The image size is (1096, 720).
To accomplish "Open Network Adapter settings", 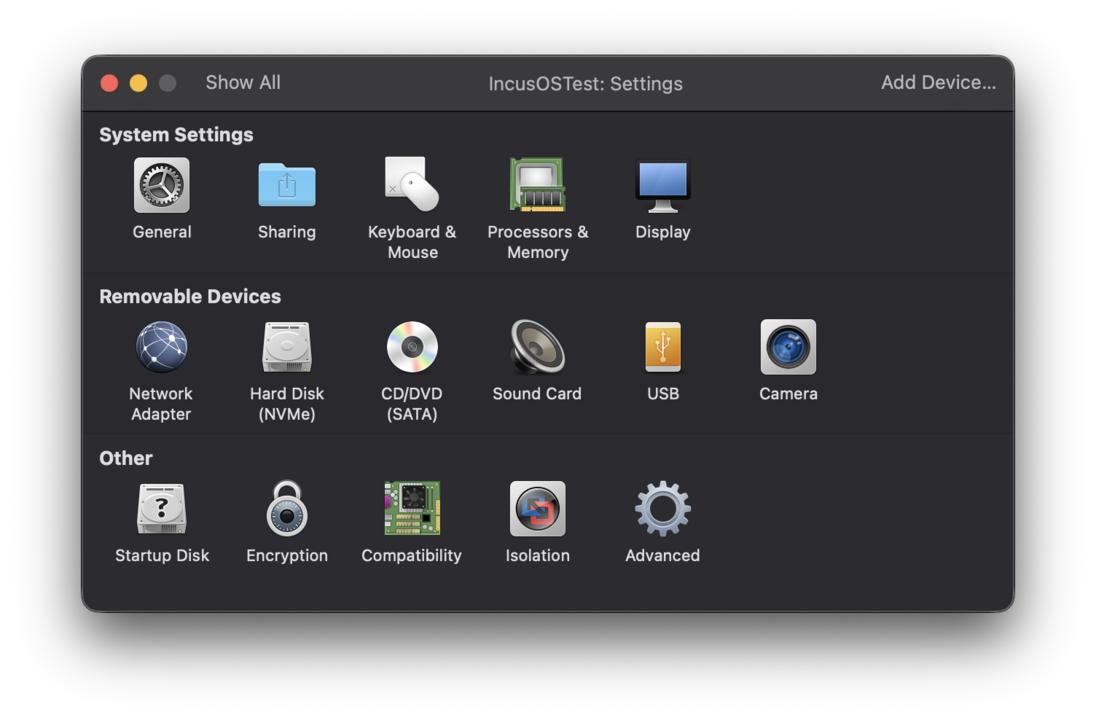I will (x=161, y=347).
